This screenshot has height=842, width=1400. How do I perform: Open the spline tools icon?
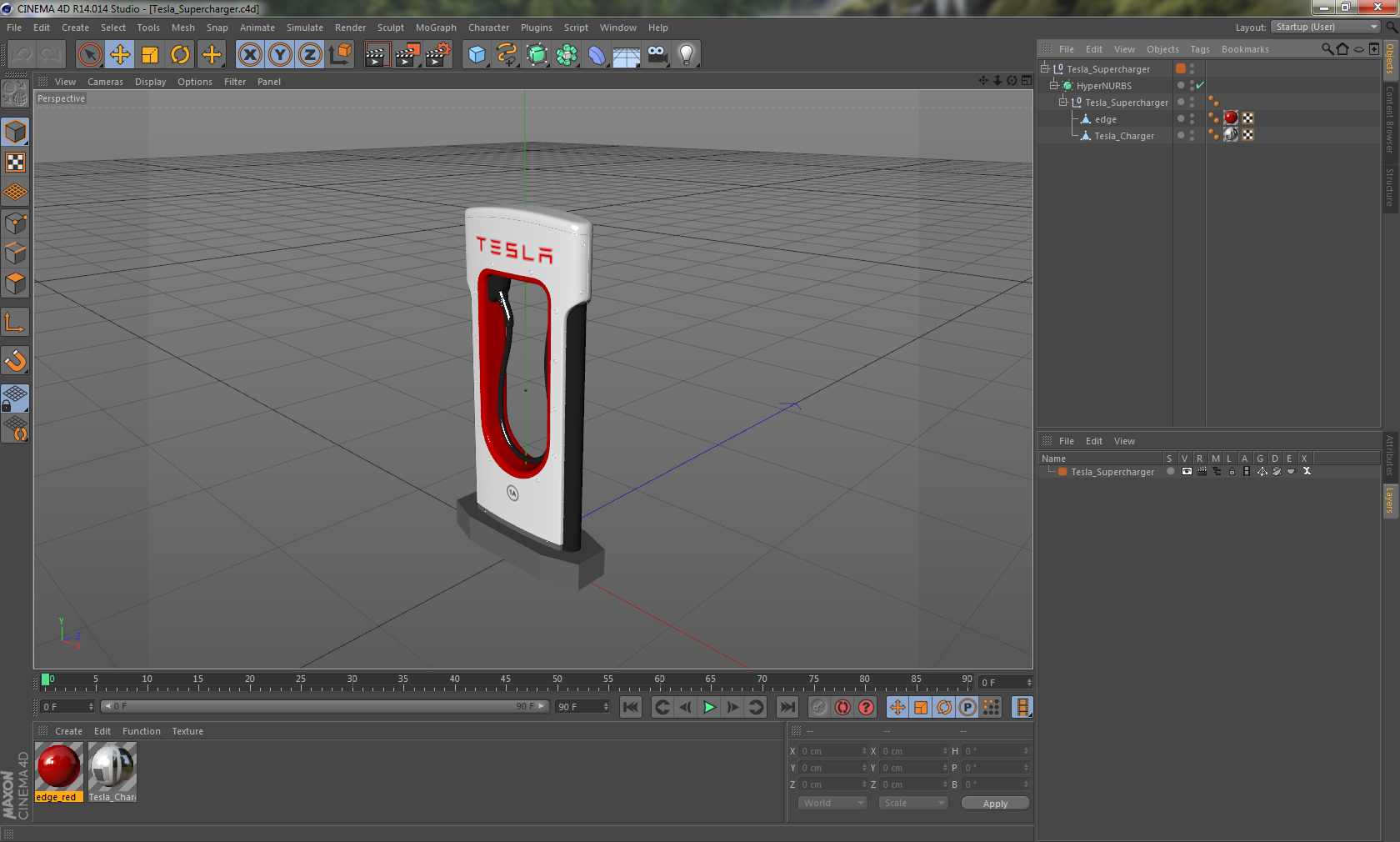click(x=507, y=55)
